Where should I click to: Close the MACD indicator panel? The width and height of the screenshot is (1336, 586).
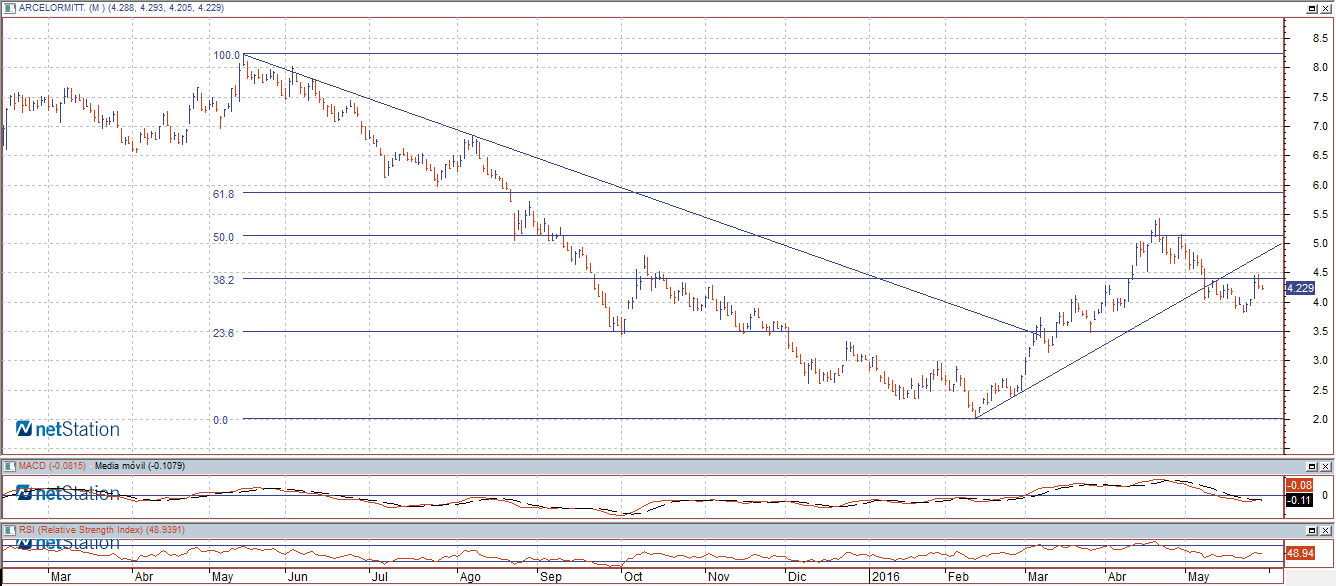click(1326, 466)
